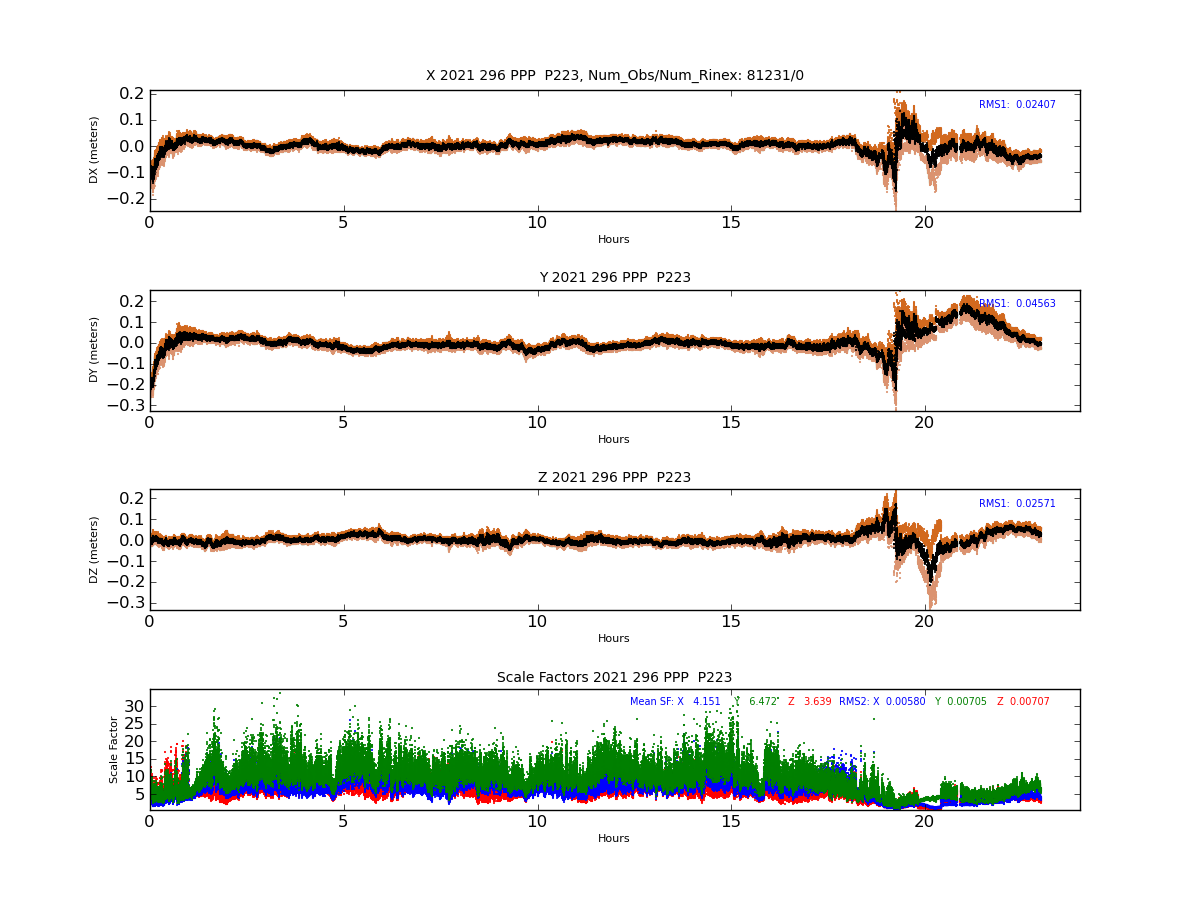Click the 'Scale Factors 2021 296 PPP P223' title
The height and width of the screenshot is (900, 1200).
tap(614, 678)
